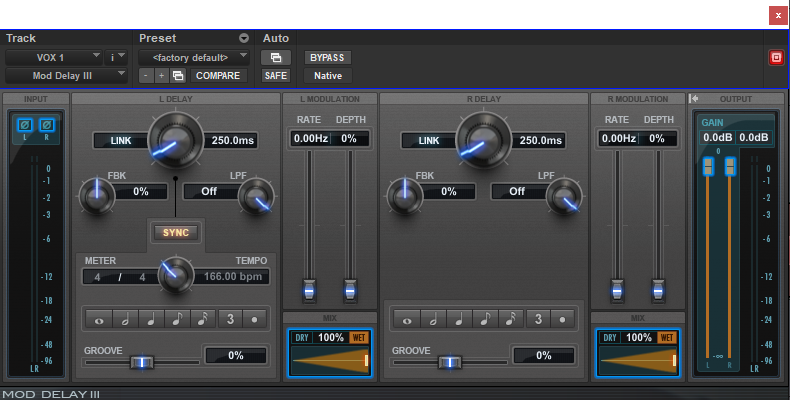This screenshot has width=790, height=400.
Task: Click the tempo knob between METER and TEMPO
Action: tap(176, 275)
